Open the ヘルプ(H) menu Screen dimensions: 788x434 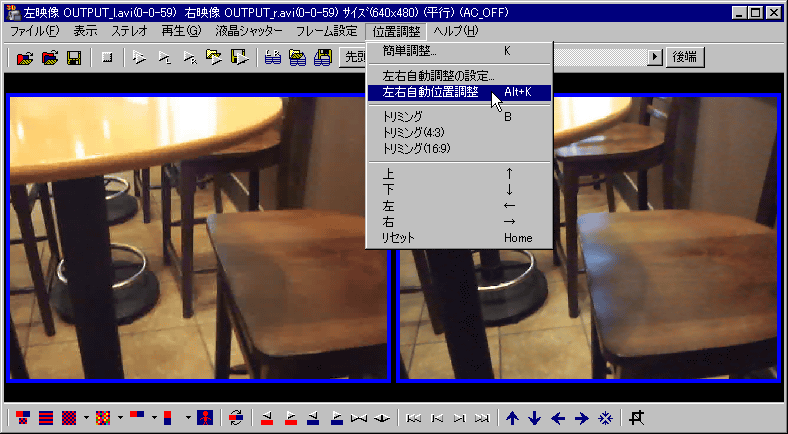[456, 31]
